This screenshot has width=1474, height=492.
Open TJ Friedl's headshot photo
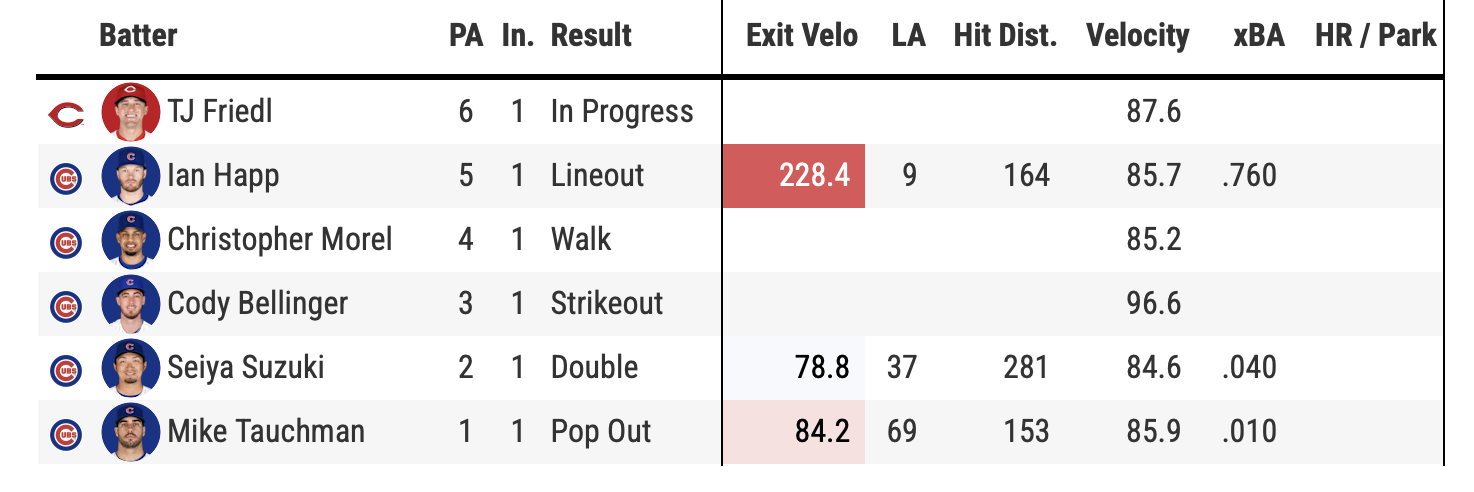131,112
